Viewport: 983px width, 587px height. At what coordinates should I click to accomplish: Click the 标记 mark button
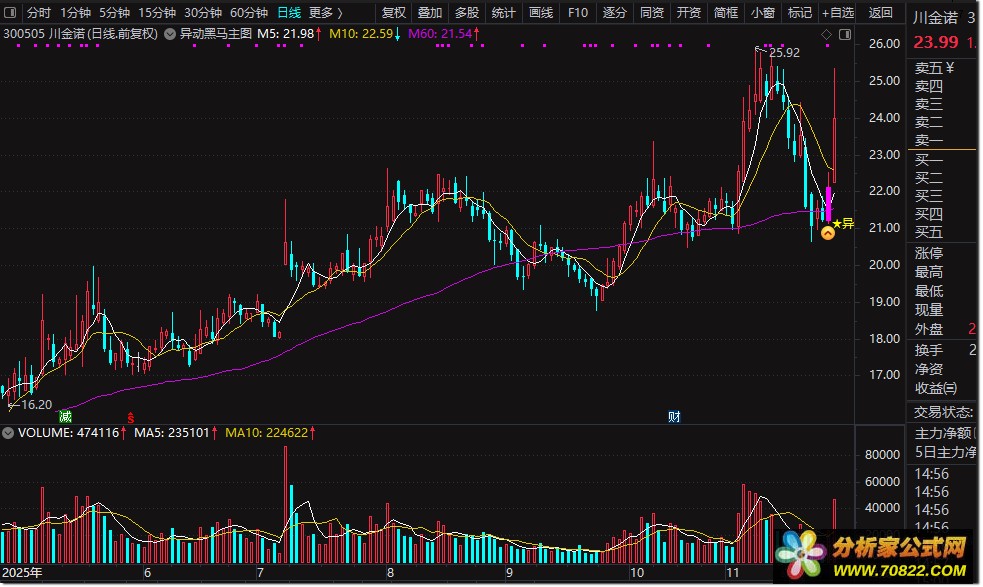pyautogui.click(x=800, y=13)
